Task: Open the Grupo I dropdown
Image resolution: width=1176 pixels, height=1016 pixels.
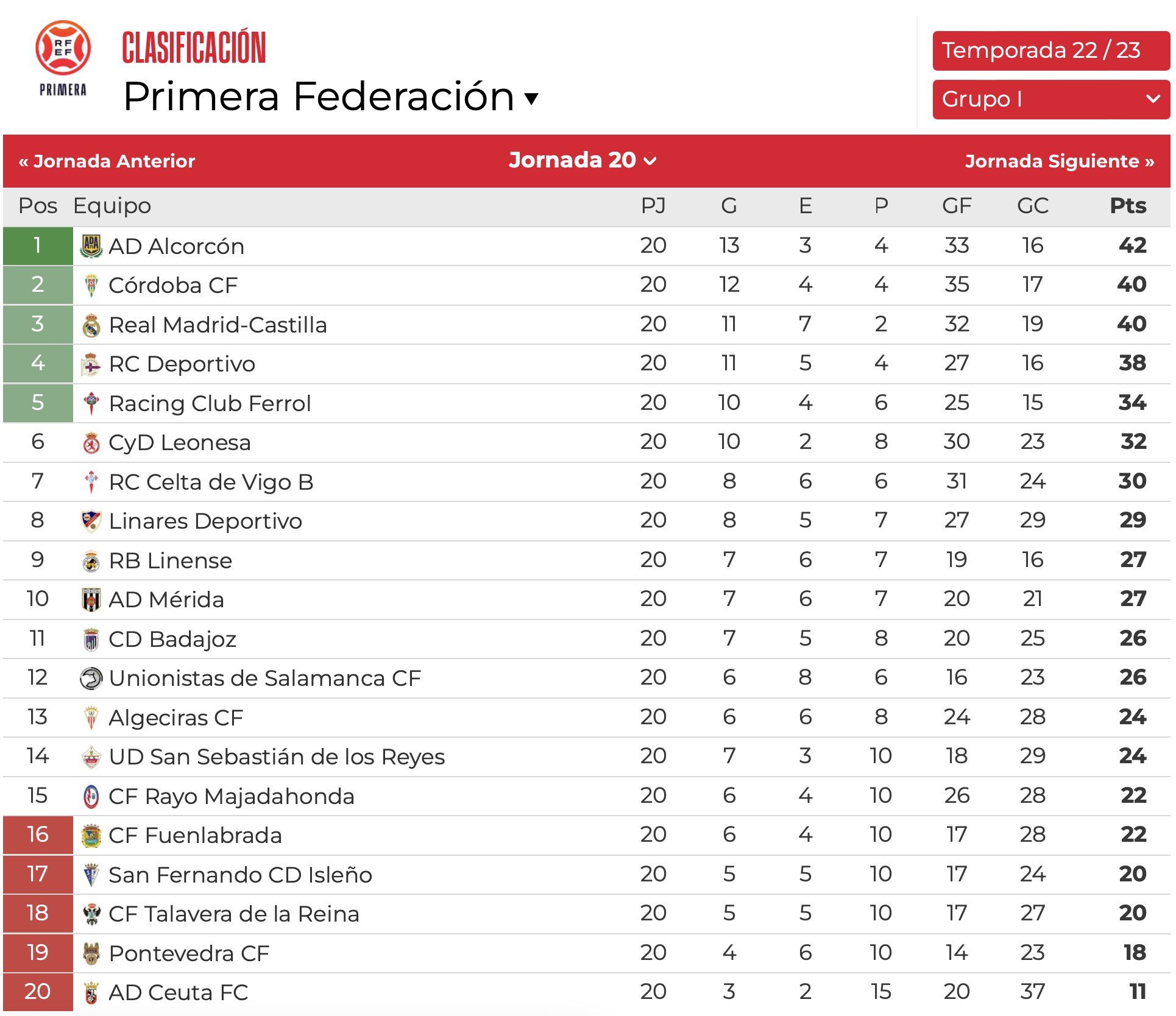Action: [x=1050, y=99]
